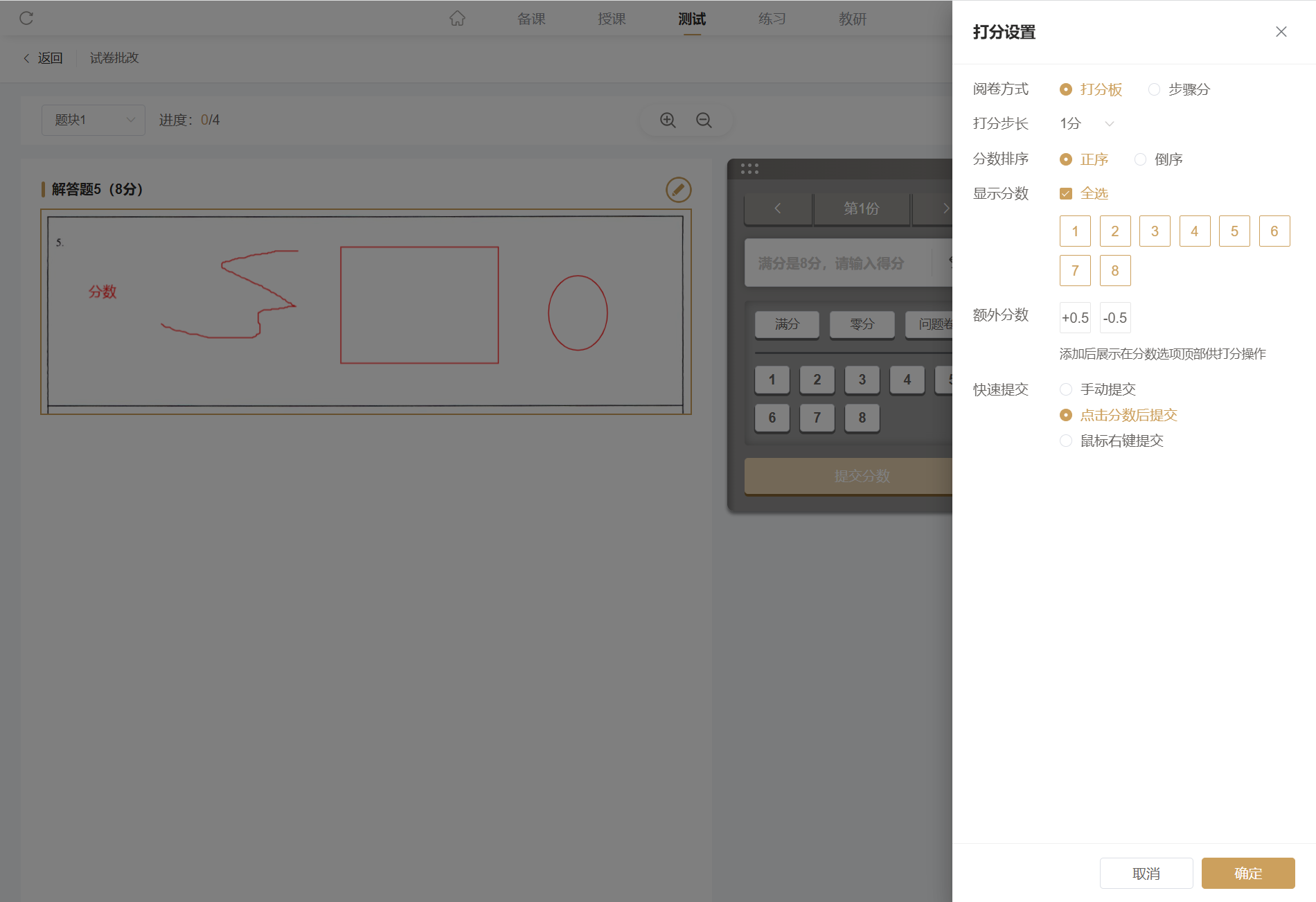The width and height of the screenshot is (1316, 902).
Task: Toggle display score 7 in settings
Action: click(1075, 271)
